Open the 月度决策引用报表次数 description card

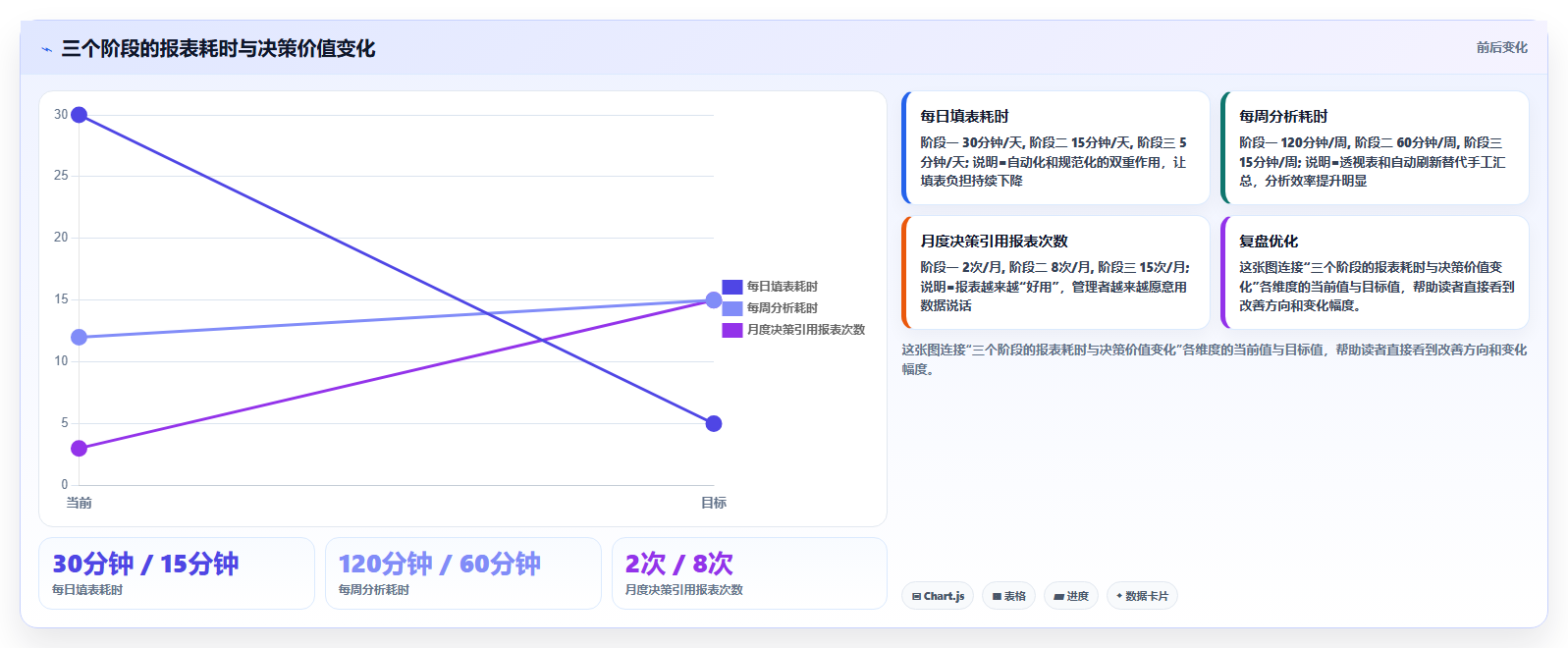point(1055,273)
